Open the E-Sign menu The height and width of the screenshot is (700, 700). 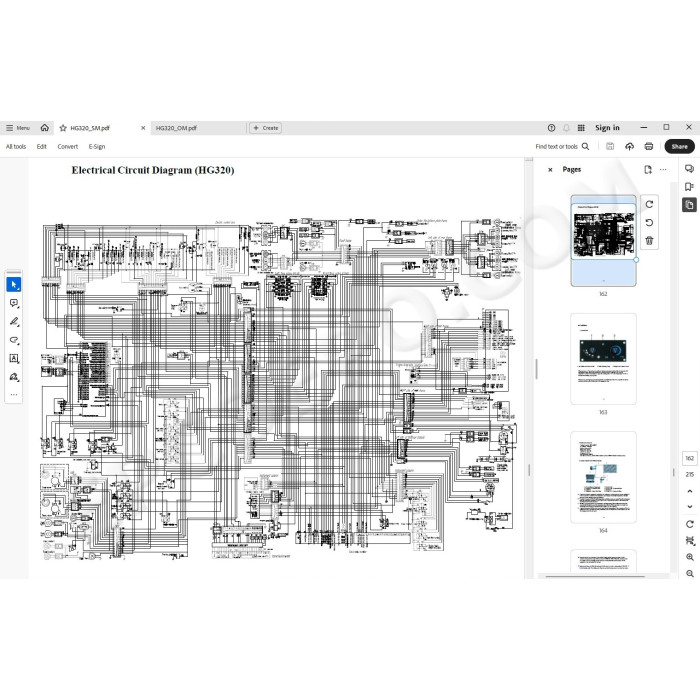pos(96,146)
